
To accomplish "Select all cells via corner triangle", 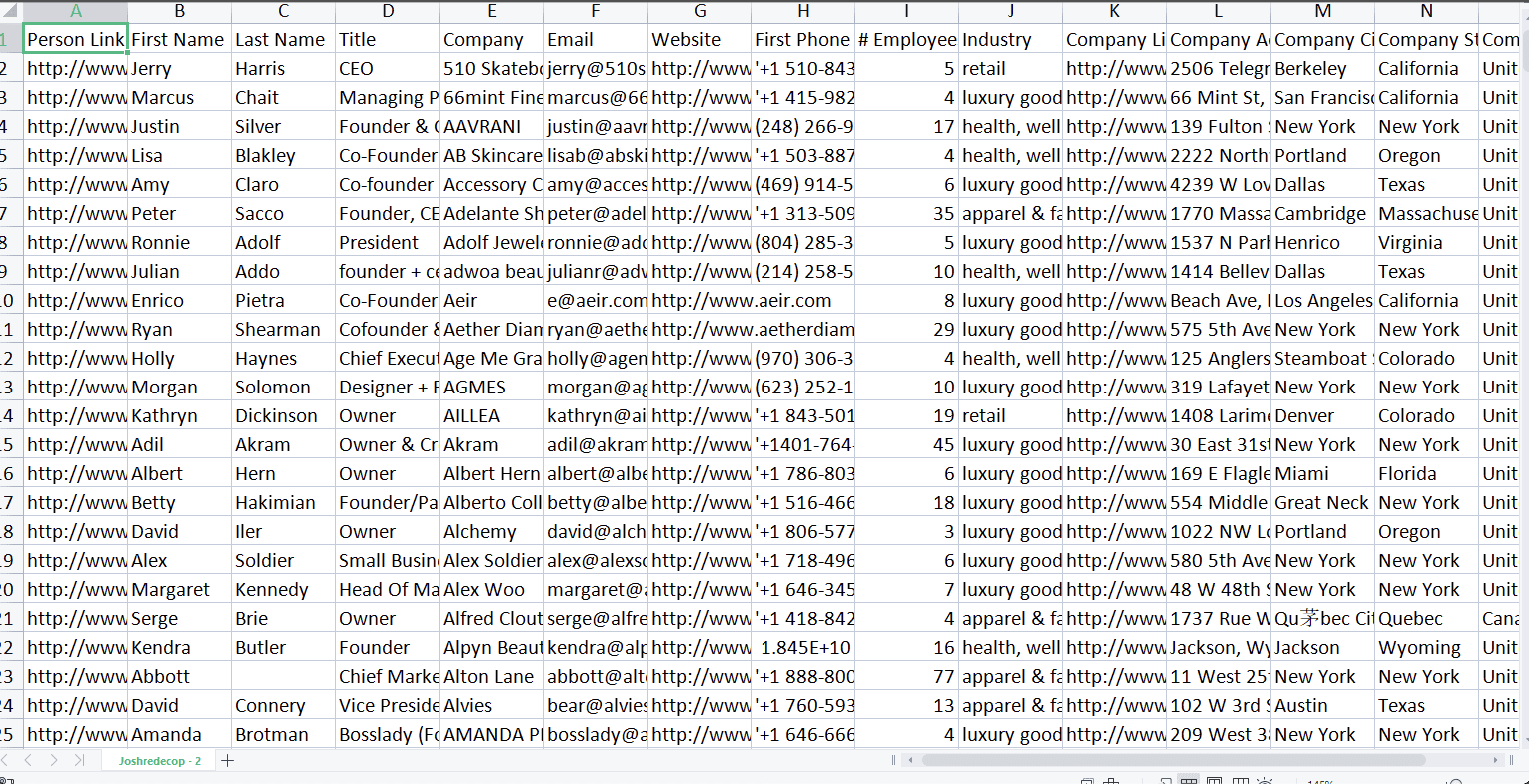I will [x=10, y=10].
